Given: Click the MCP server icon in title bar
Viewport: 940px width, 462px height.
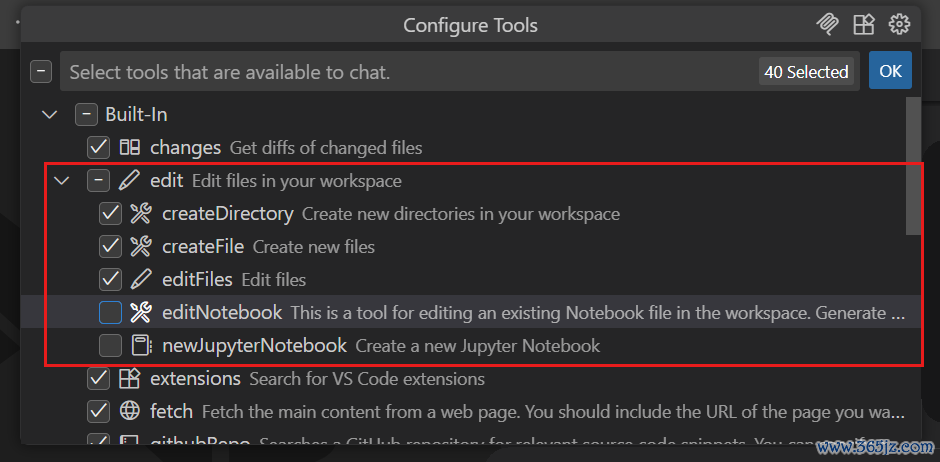Looking at the screenshot, I should click(x=827, y=25).
